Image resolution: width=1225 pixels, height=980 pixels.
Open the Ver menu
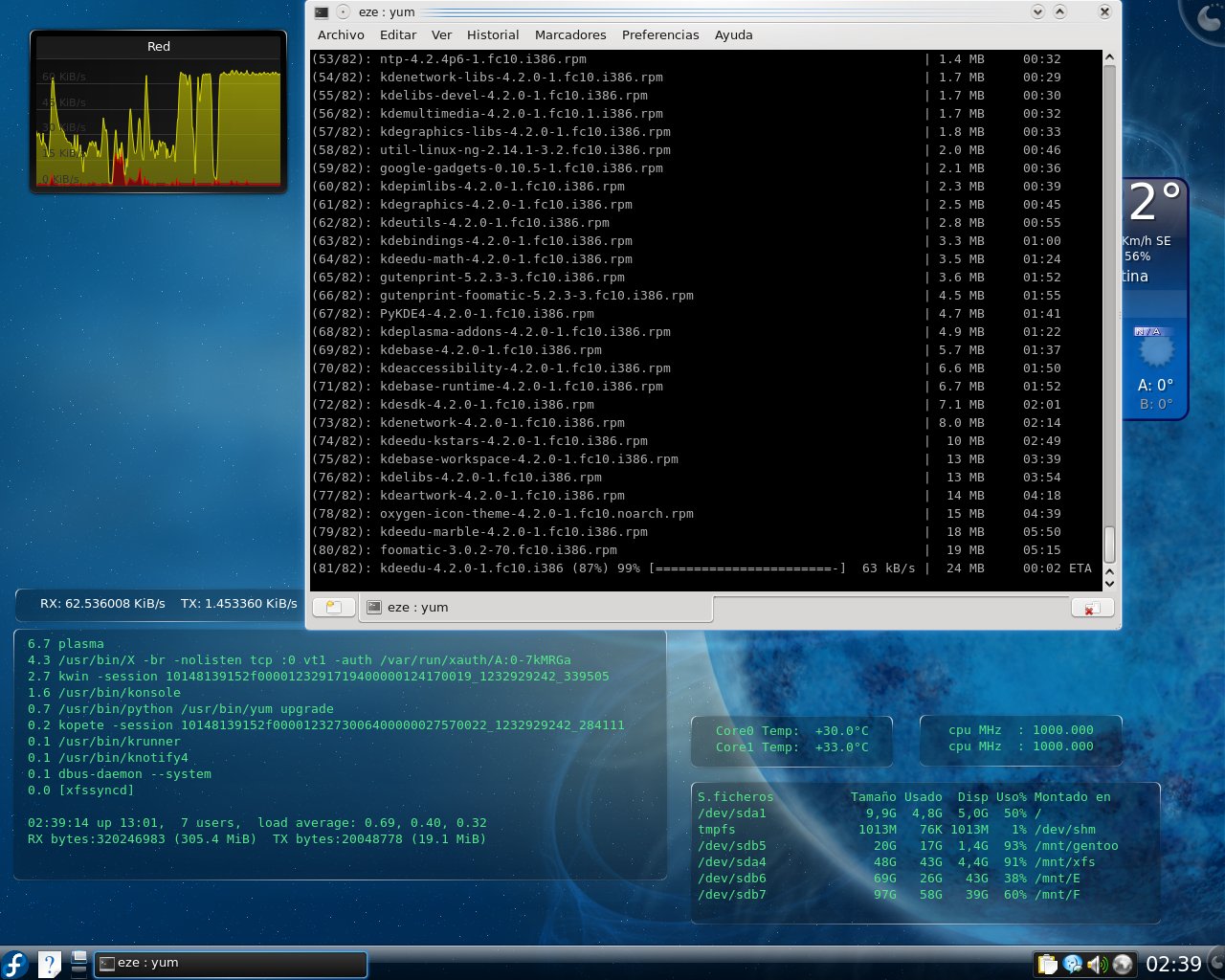pyautogui.click(x=441, y=35)
